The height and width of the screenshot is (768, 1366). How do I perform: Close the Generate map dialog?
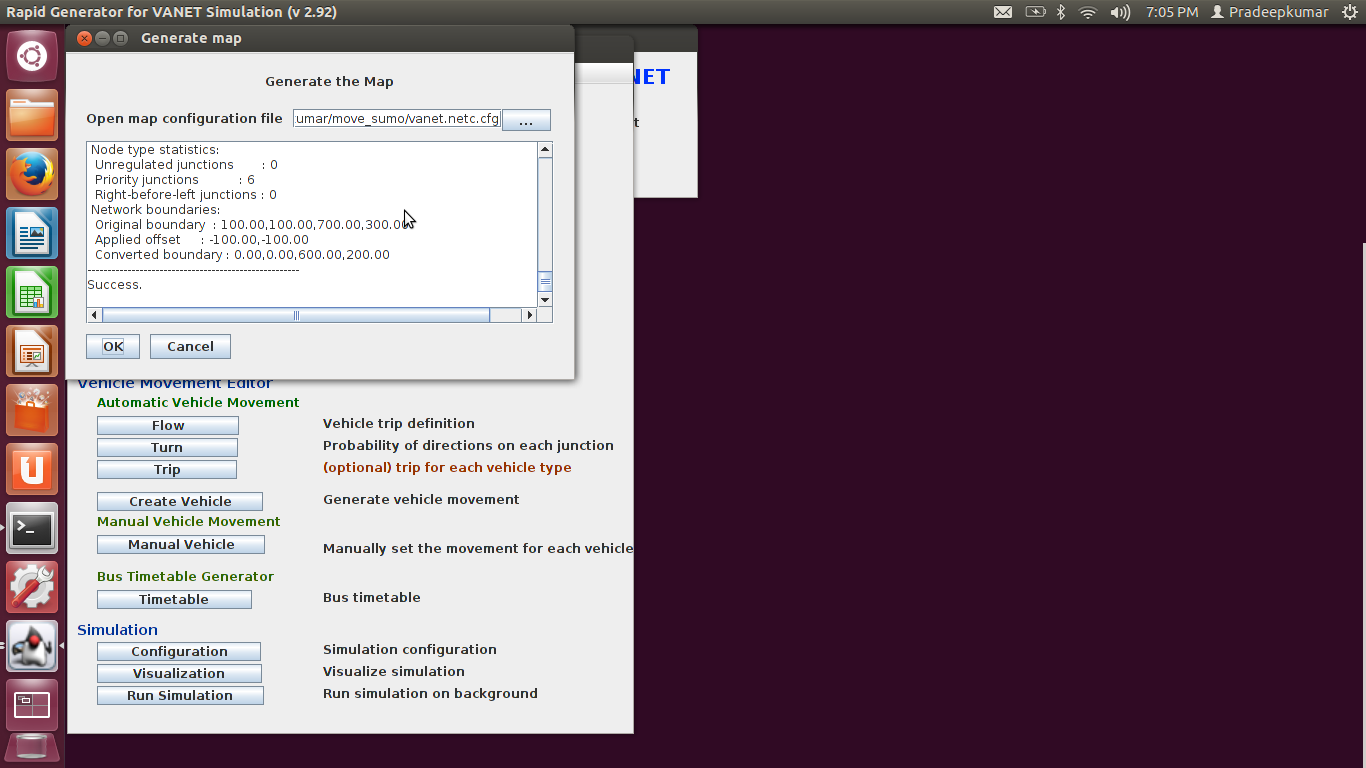click(84, 38)
